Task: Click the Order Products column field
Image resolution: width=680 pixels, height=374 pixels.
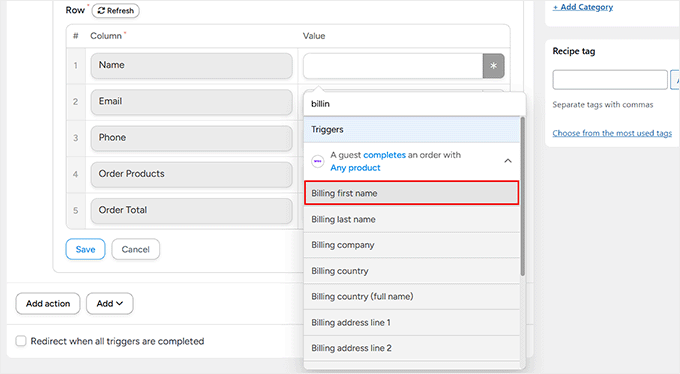Action: (x=191, y=174)
